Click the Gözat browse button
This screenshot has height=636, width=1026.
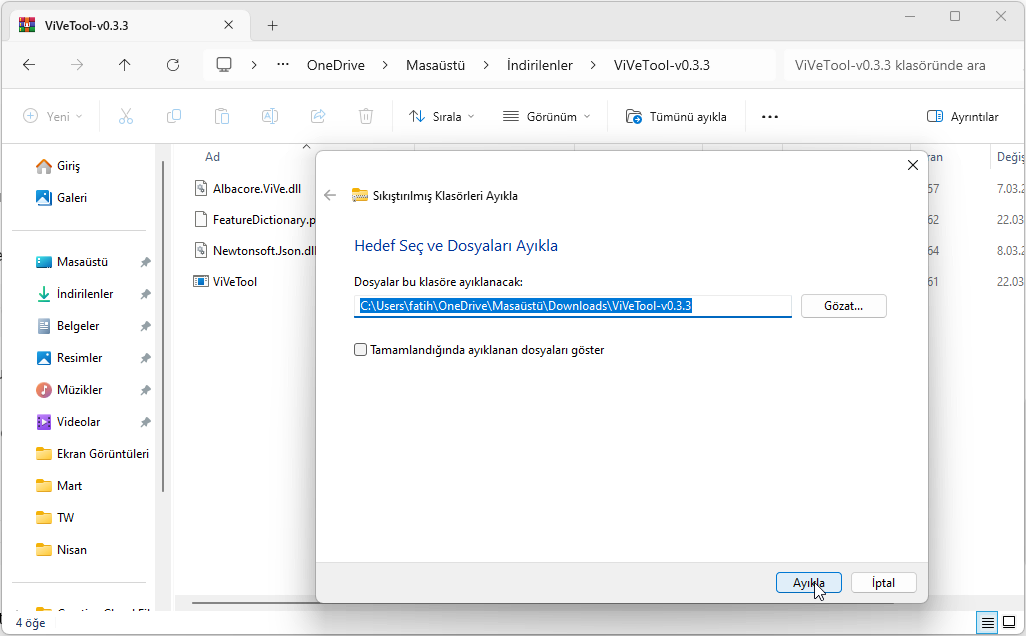coord(843,306)
